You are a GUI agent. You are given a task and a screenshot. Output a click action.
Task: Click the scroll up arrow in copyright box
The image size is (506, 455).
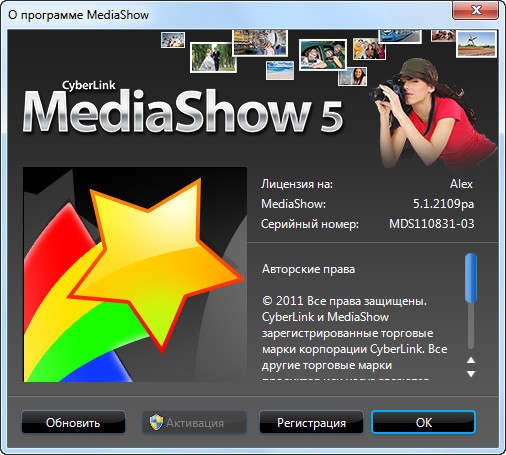(471, 360)
